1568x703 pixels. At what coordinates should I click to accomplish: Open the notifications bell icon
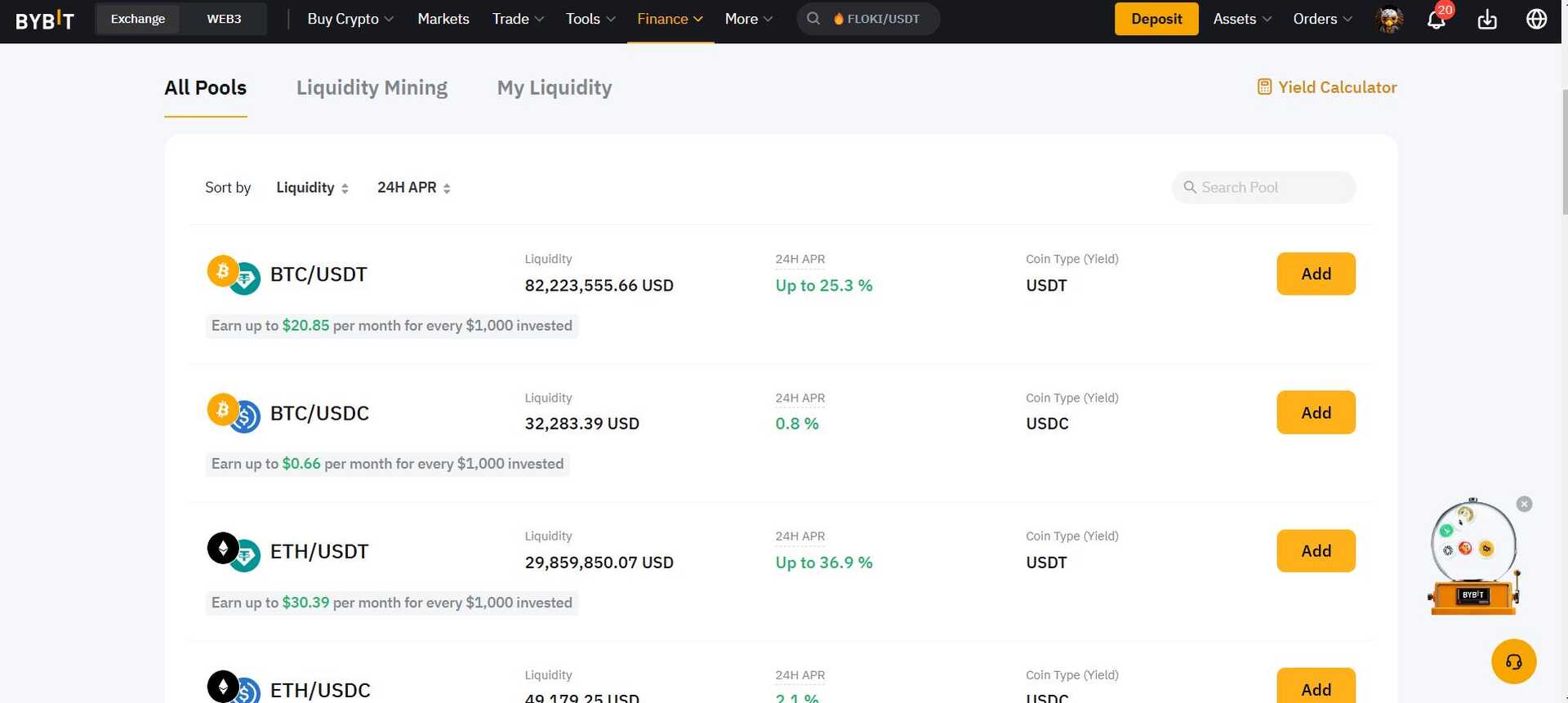(1437, 19)
